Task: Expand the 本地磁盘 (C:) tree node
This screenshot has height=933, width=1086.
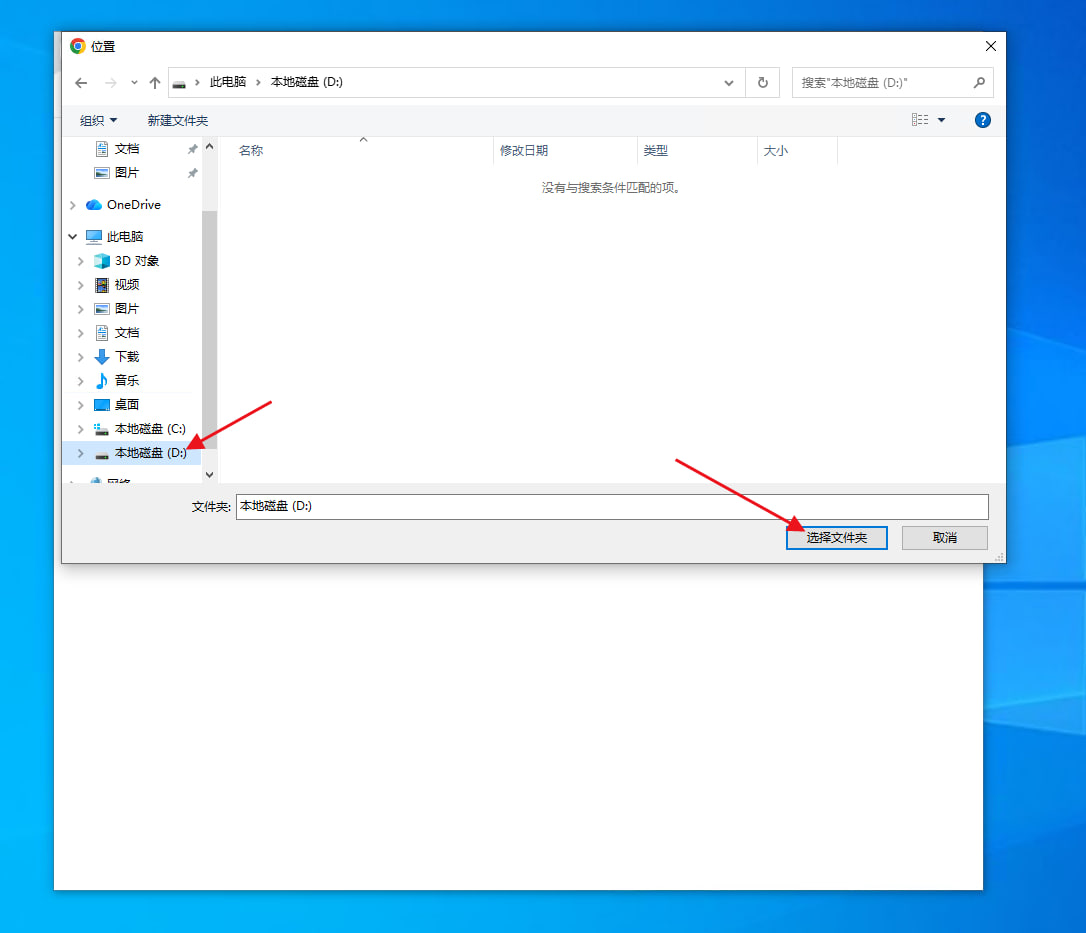Action: 80,429
